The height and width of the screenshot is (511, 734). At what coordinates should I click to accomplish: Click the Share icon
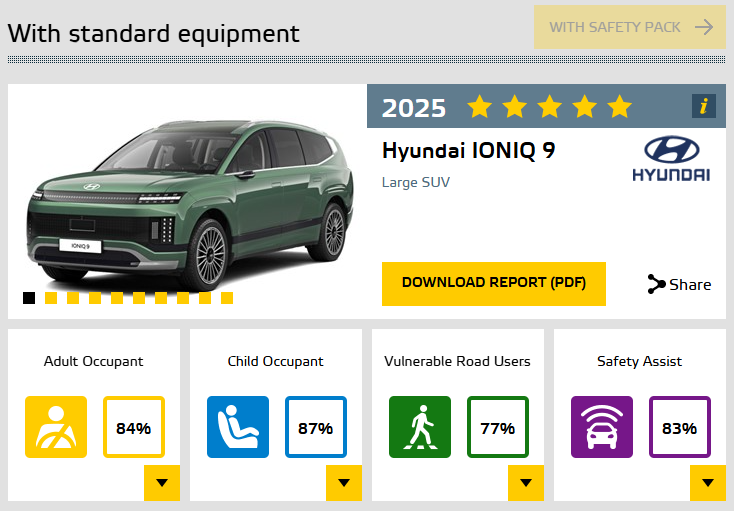tap(657, 284)
